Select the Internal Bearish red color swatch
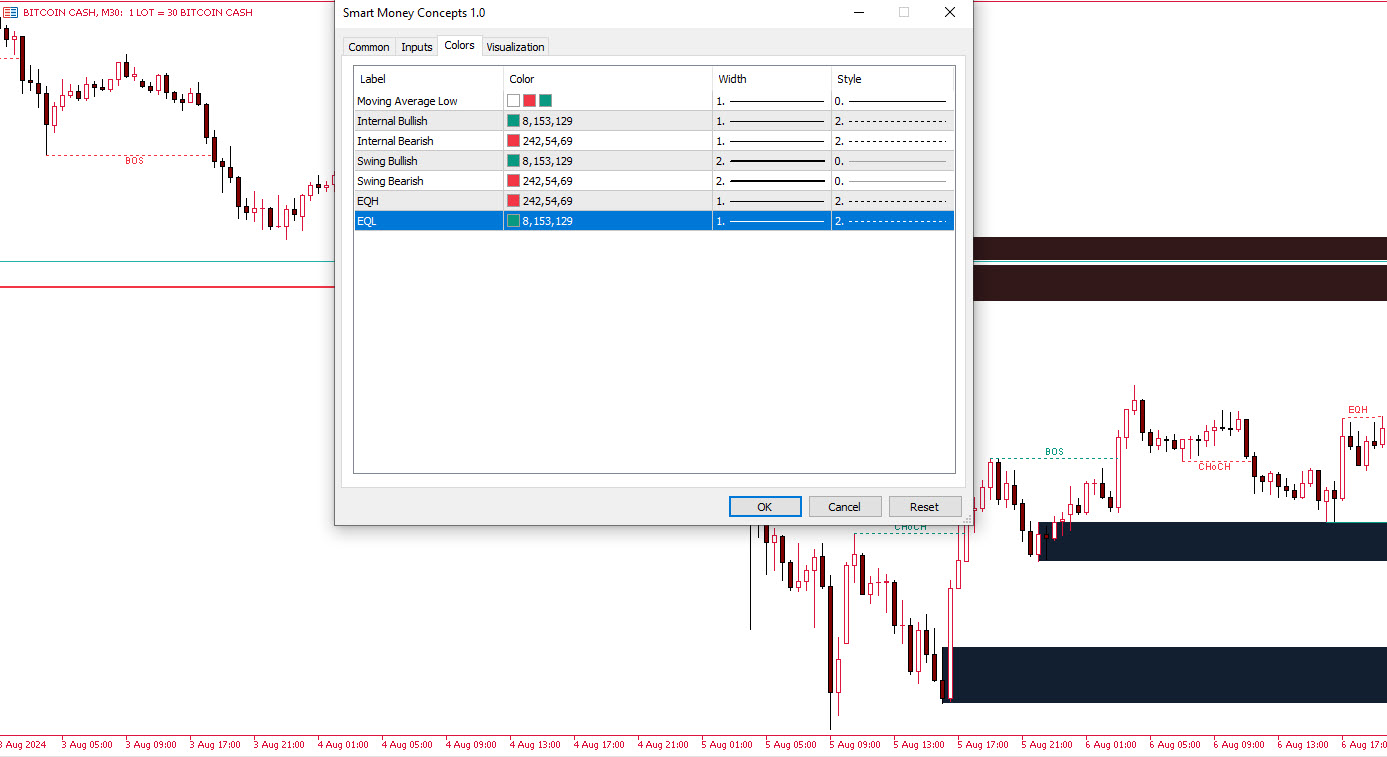1387x757 pixels. (x=513, y=141)
